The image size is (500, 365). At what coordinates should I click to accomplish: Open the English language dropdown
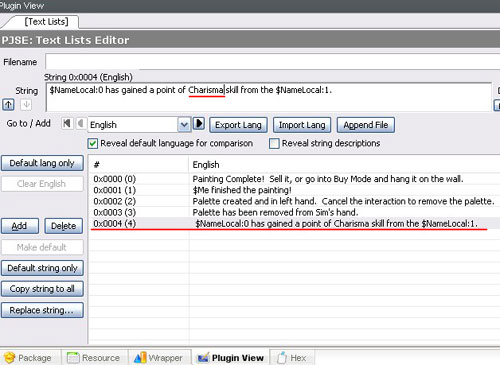click(184, 125)
